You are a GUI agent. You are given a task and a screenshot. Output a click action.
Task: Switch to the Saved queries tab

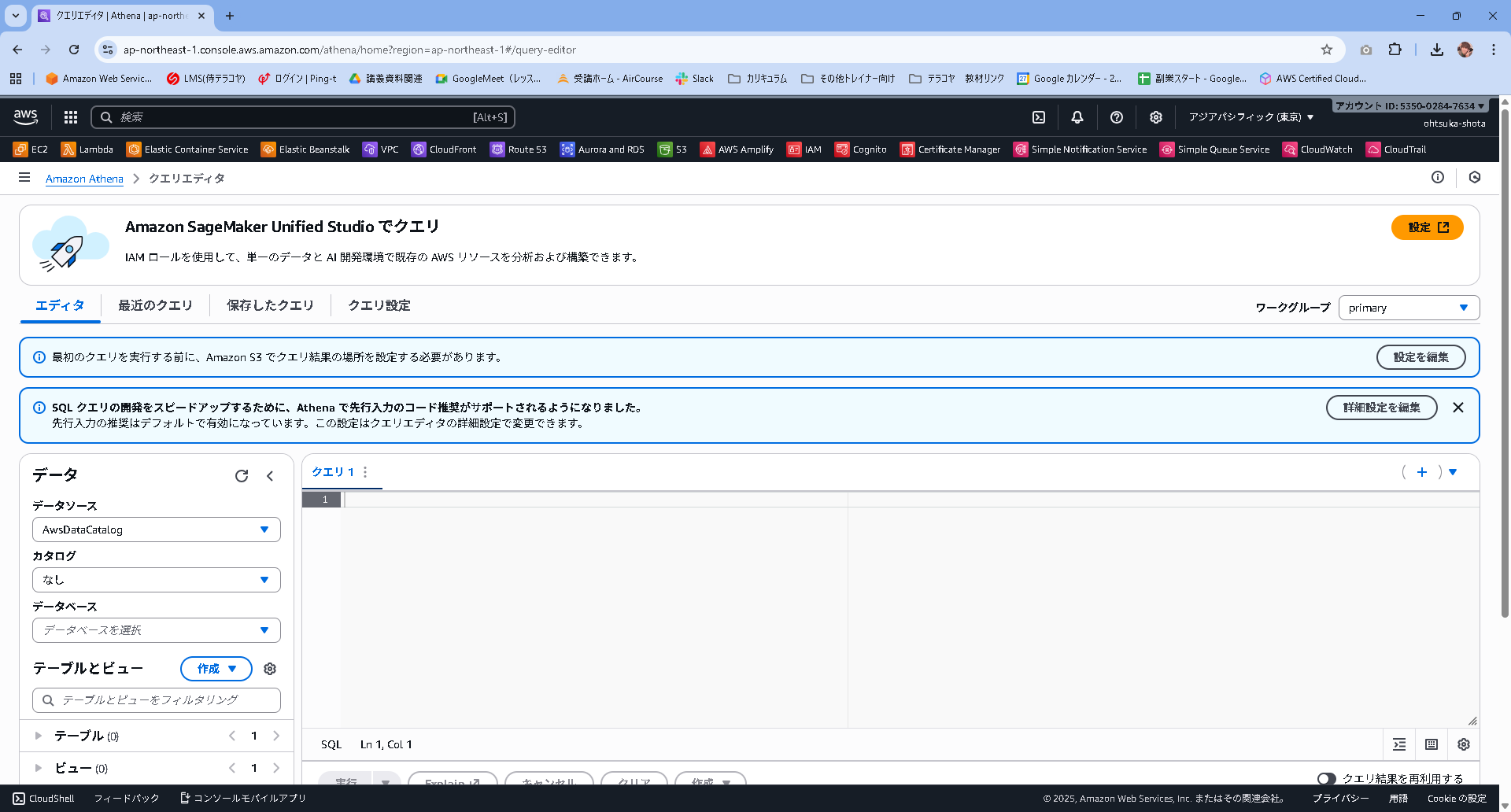pos(270,305)
